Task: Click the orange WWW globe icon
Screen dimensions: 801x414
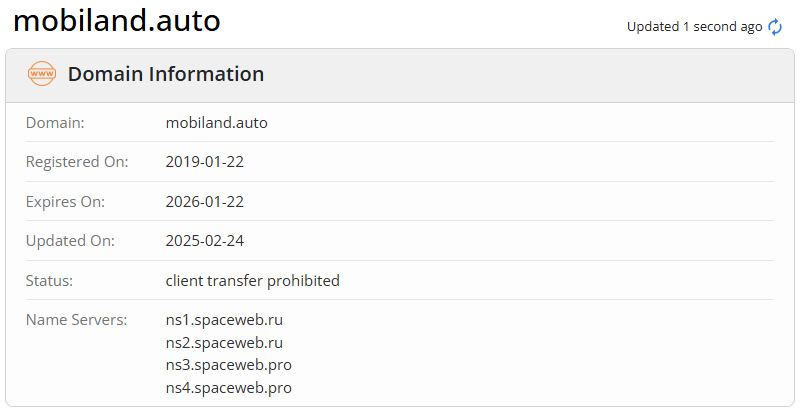Action: (42, 74)
